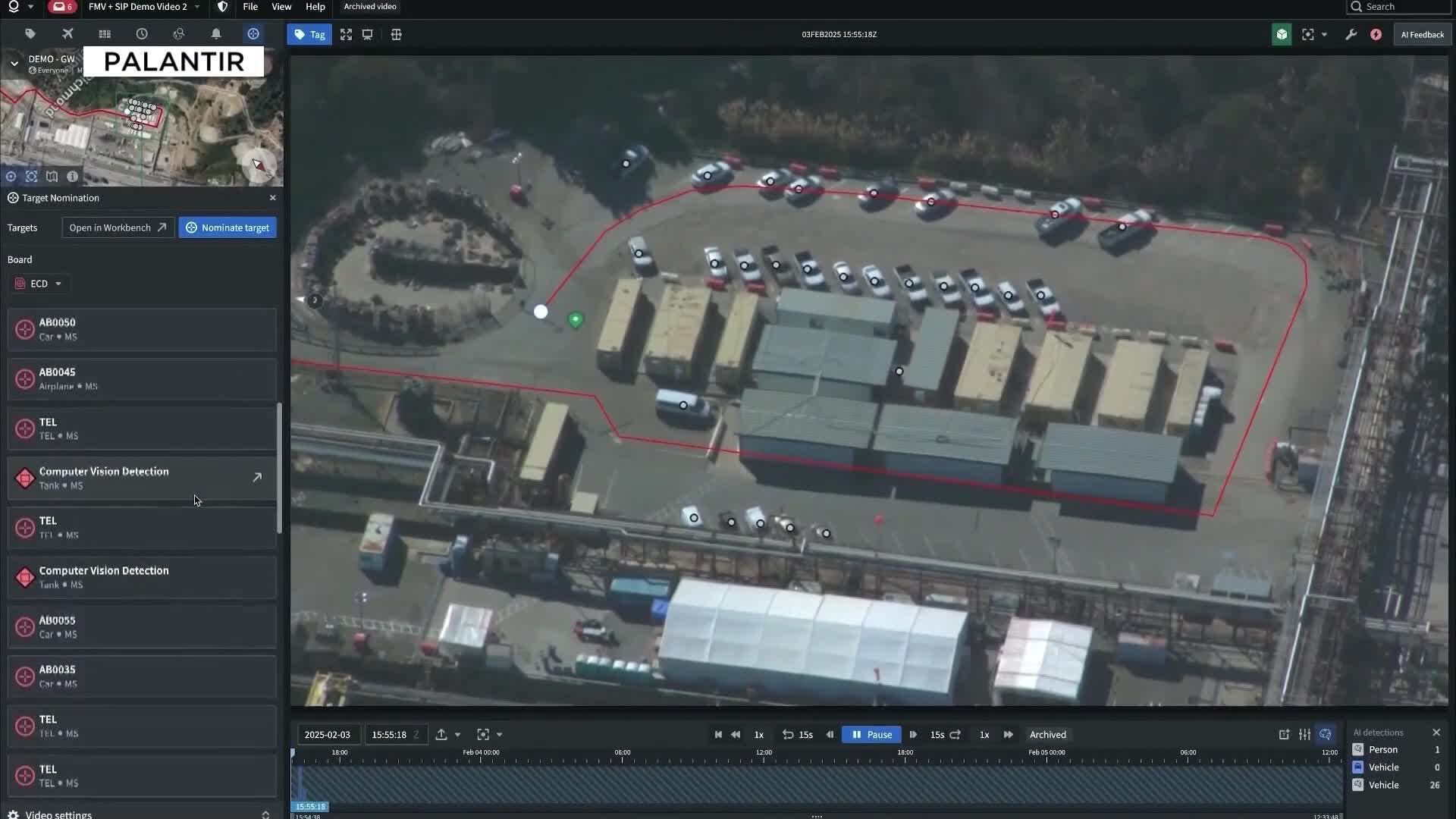Toggle the blue Vehicle detection layer icon
1456x819 pixels.
(1358, 767)
